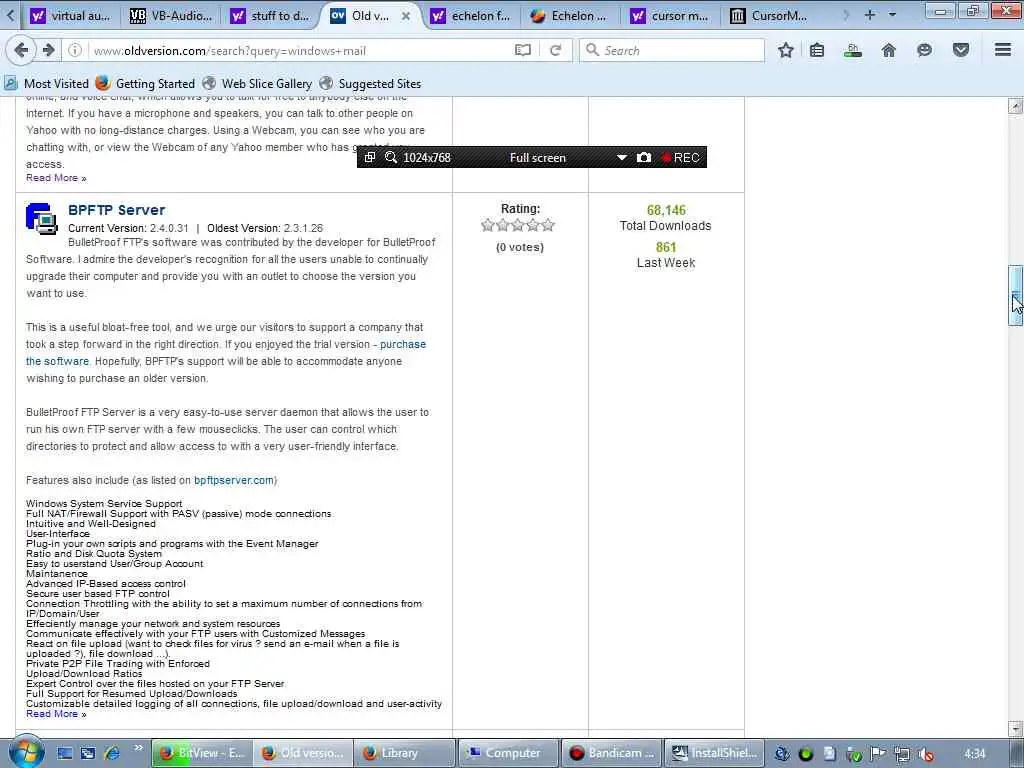Open Suggested Sites bookmark

click(x=370, y=84)
